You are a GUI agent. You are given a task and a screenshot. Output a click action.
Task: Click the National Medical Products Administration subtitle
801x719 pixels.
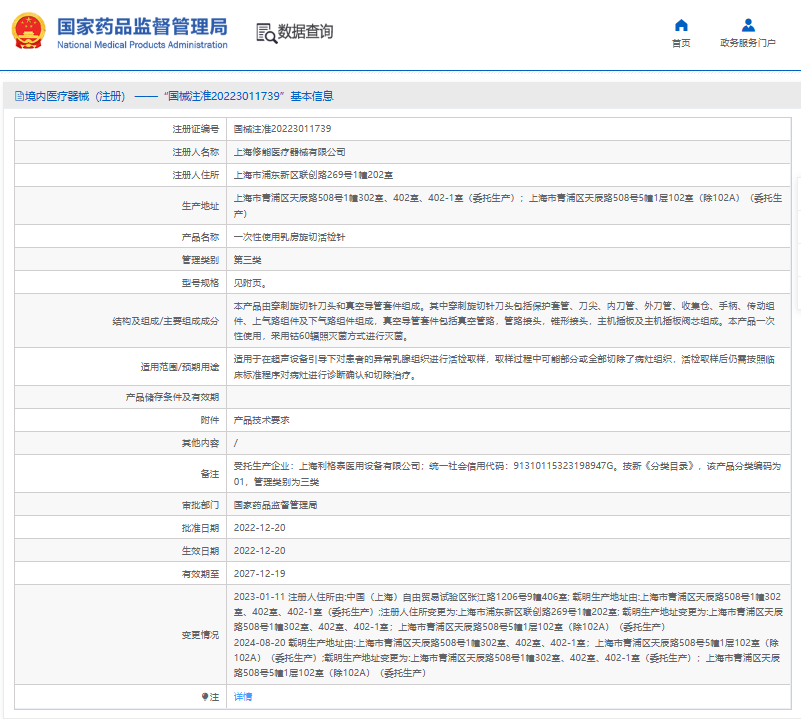[x=141, y=45]
